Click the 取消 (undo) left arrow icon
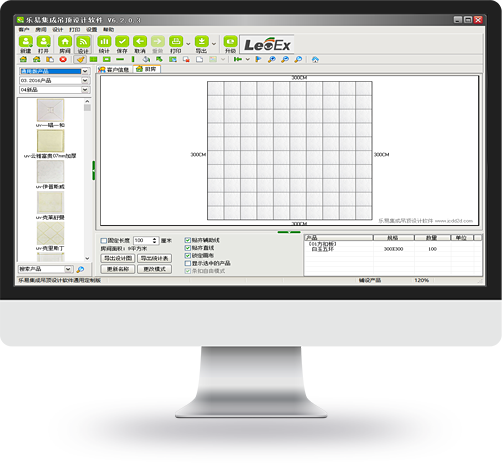 pos(140,44)
